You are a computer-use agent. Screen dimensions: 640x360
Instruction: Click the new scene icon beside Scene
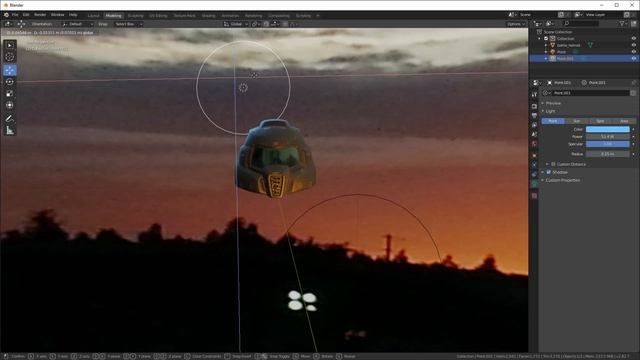[x=561, y=15]
